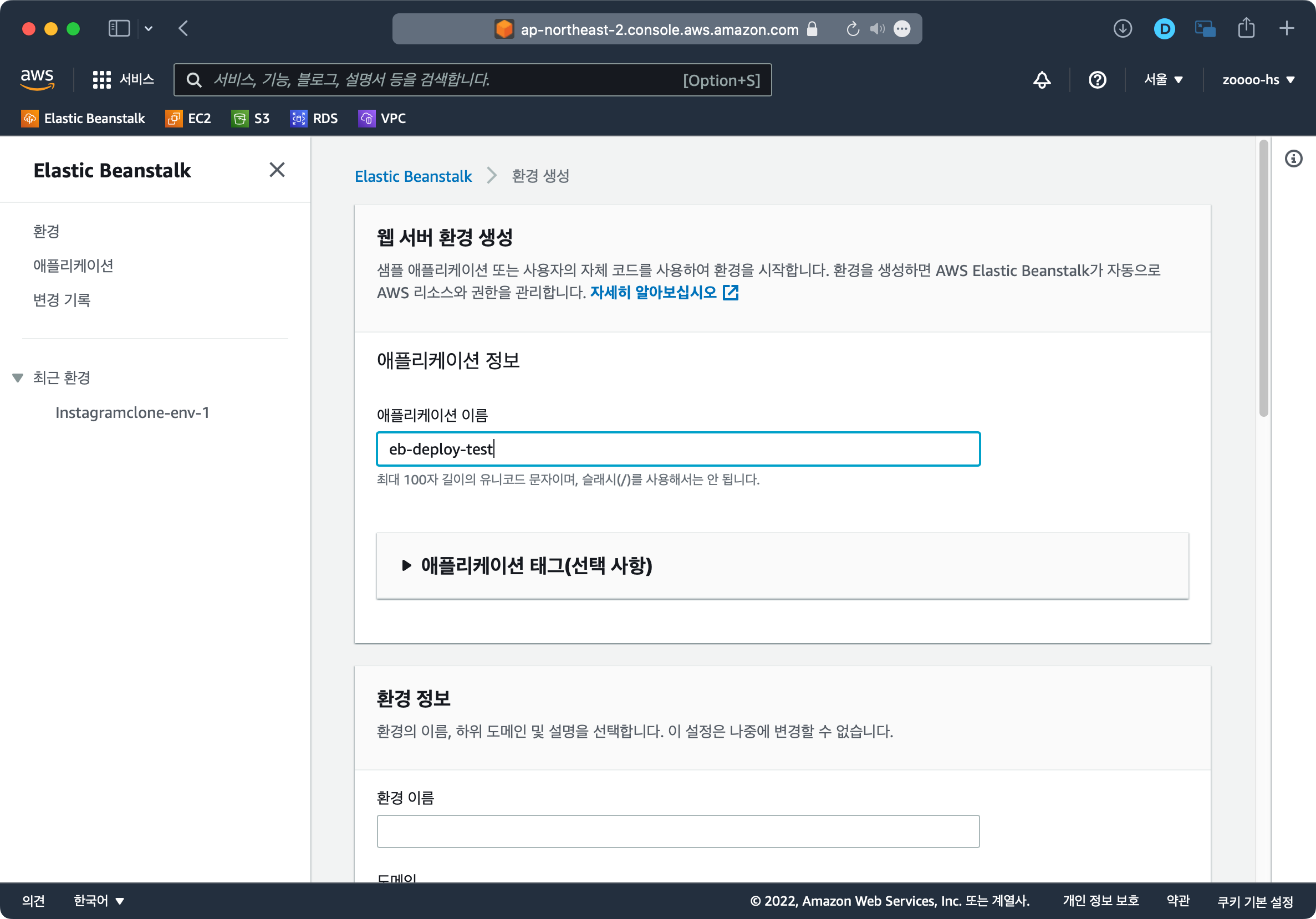Click the blue D extension icon
The image size is (1316, 919).
coord(1164,29)
